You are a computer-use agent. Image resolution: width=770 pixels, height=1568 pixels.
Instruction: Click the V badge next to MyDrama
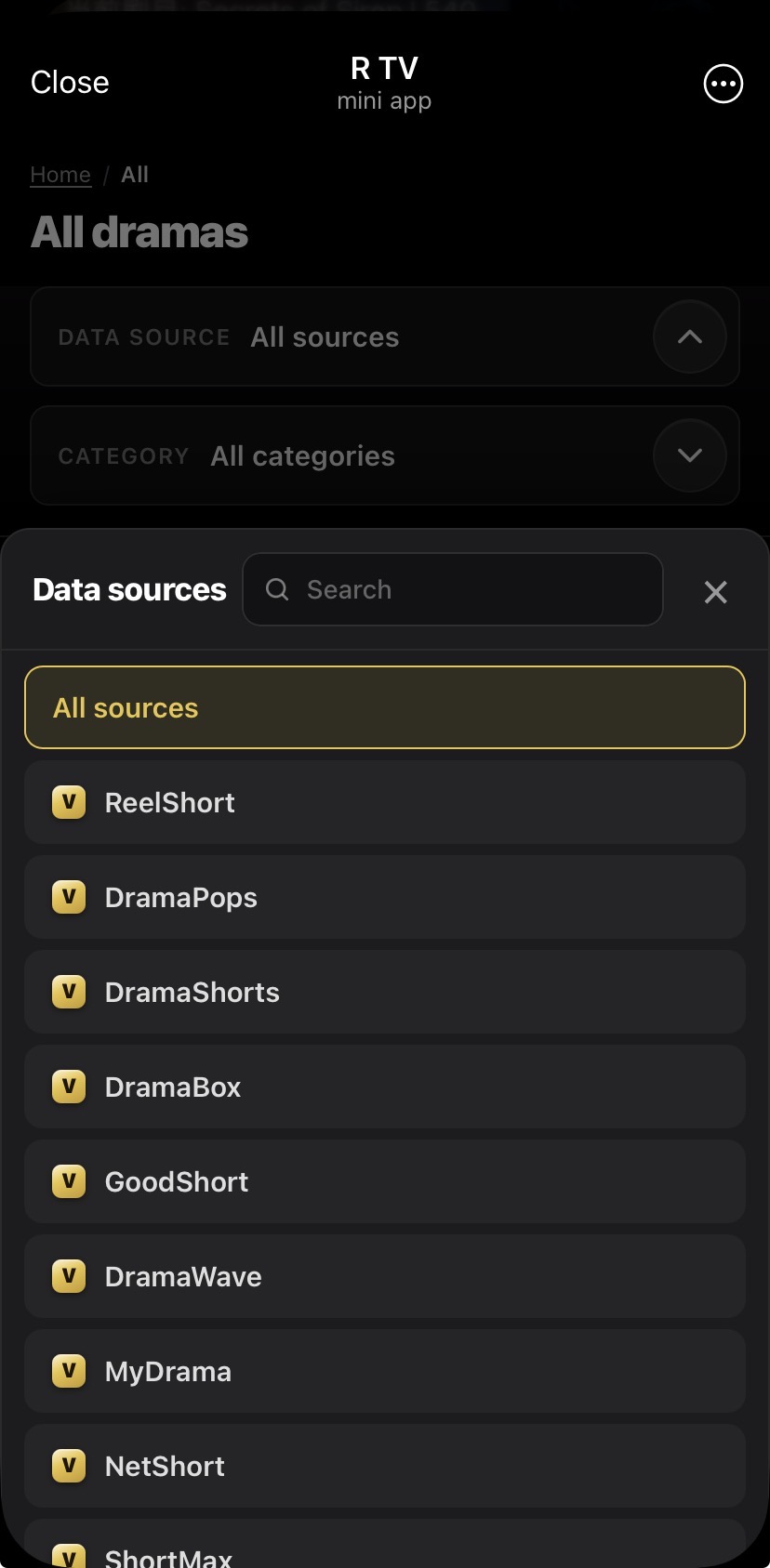coord(69,1371)
